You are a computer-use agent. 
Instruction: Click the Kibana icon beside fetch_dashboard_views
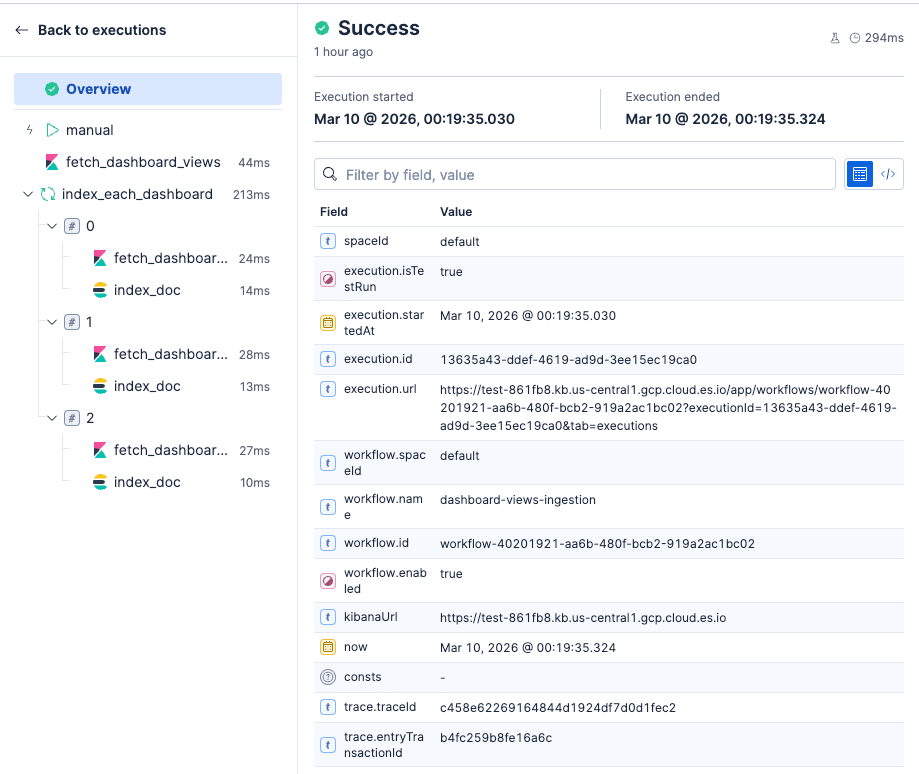(52, 162)
